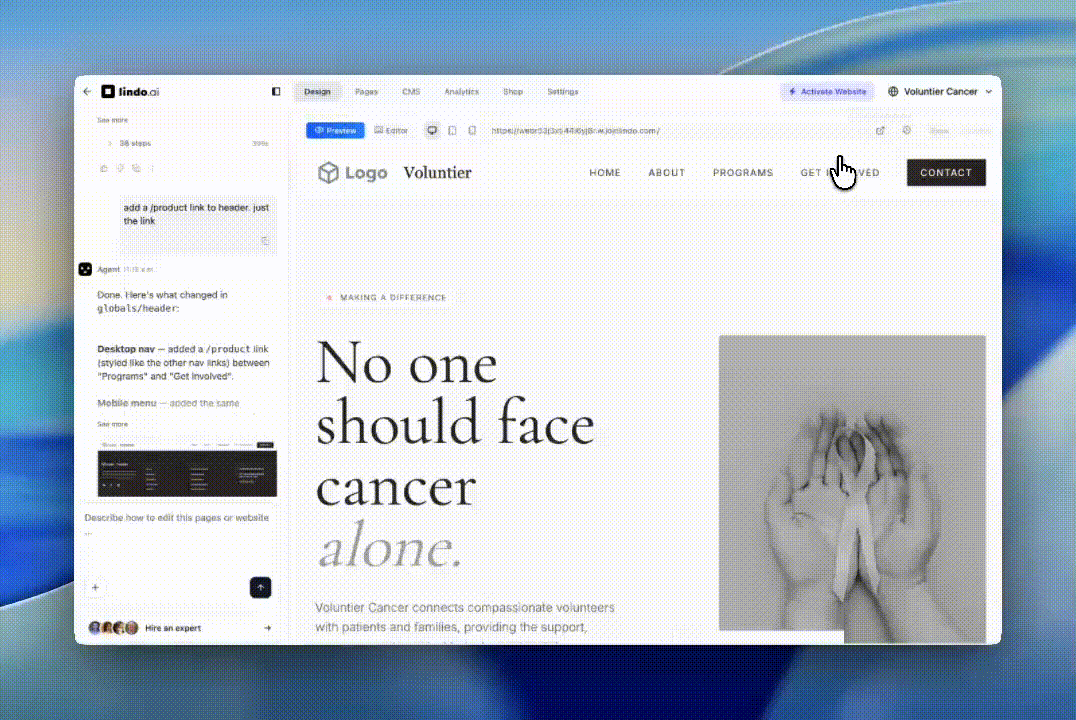Click the site URL address field
Image resolution: width=1076 pixels, height=720 pixels.
(x=575, y=130)
